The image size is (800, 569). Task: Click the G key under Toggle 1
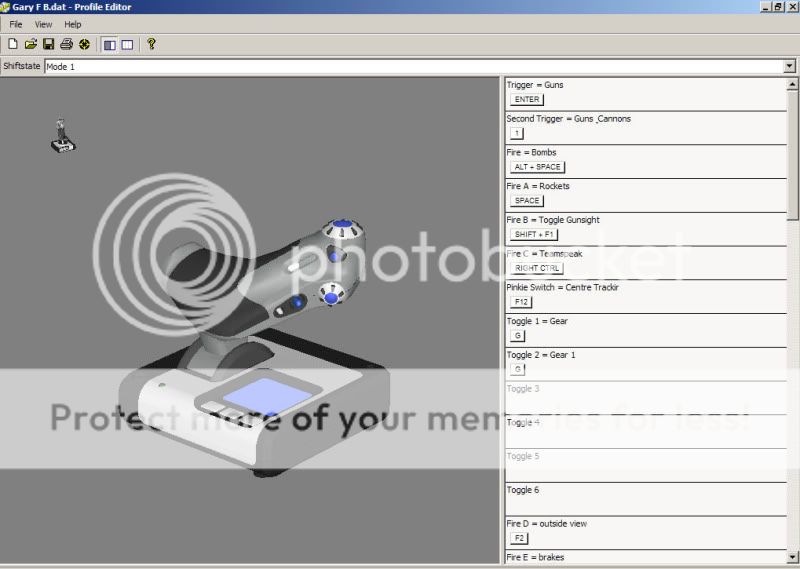pos(517,335)
